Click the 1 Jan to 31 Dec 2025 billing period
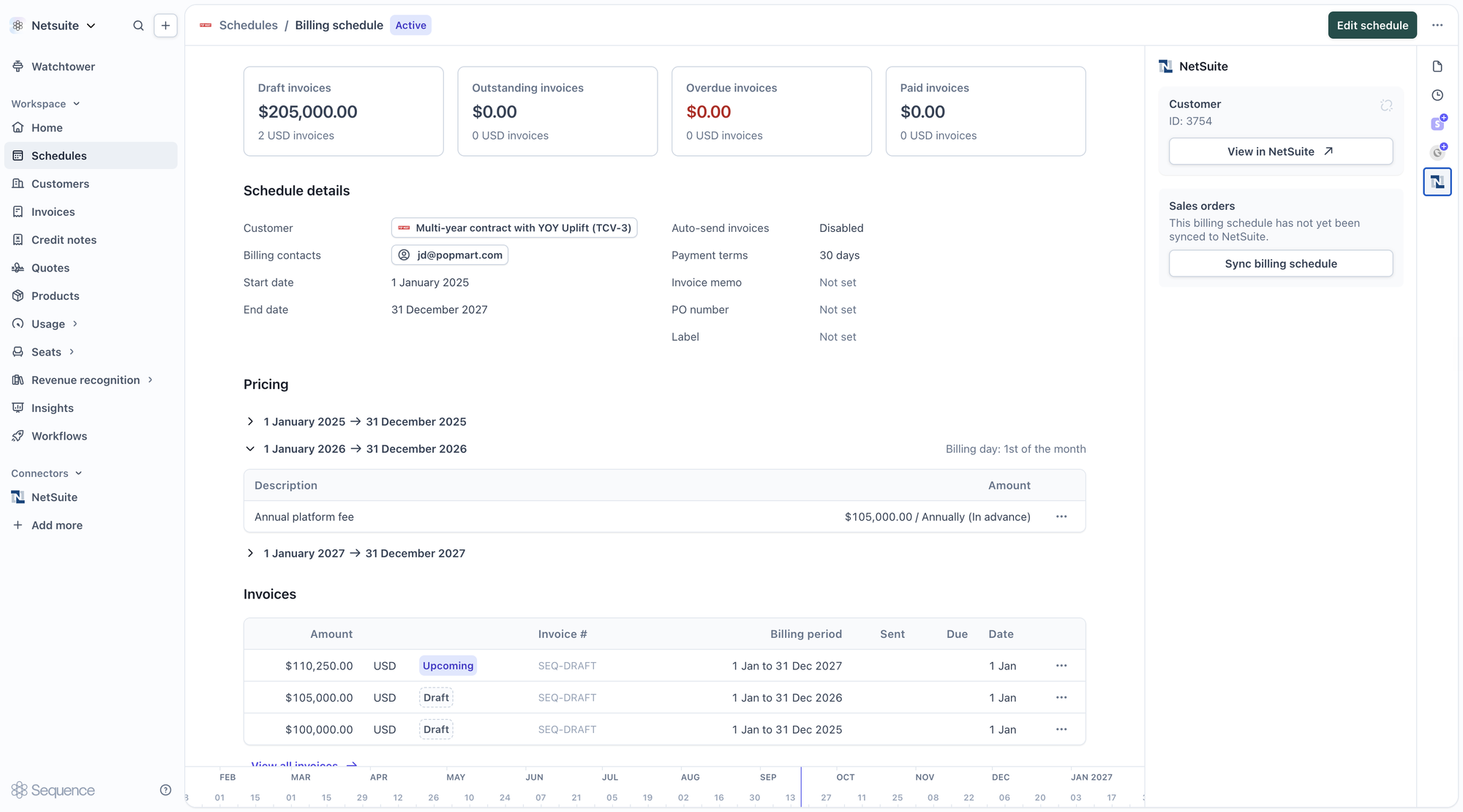Viewport: 1463px width, 812px height. (786, 730)
